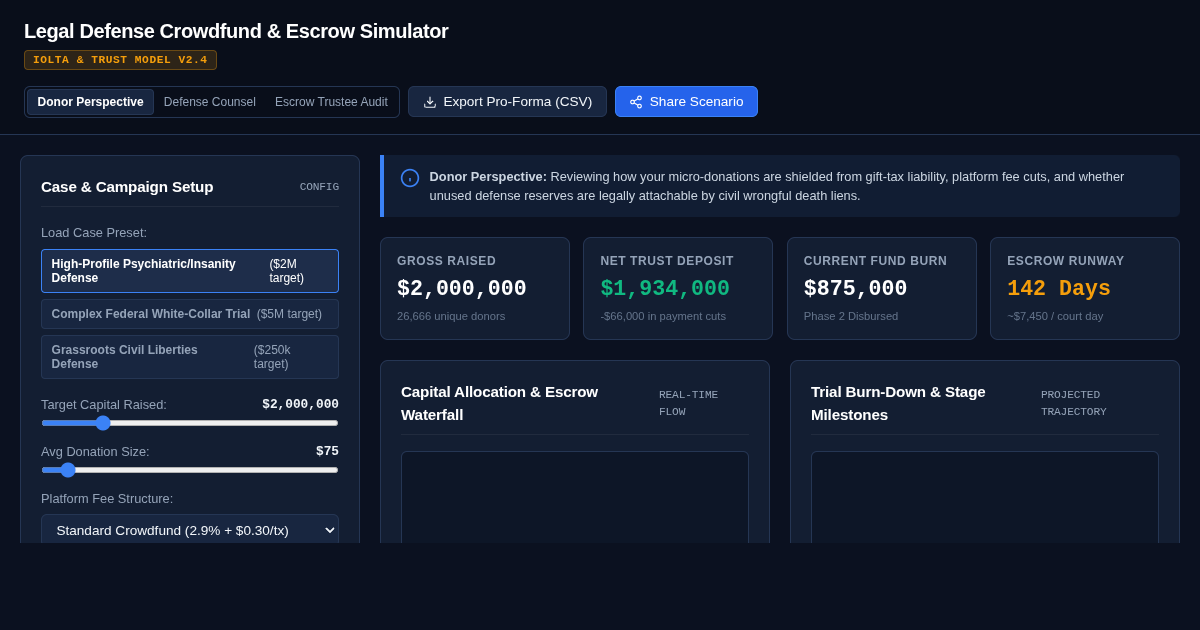Open the Platform Fee Structure dropdown

(190, 530)
